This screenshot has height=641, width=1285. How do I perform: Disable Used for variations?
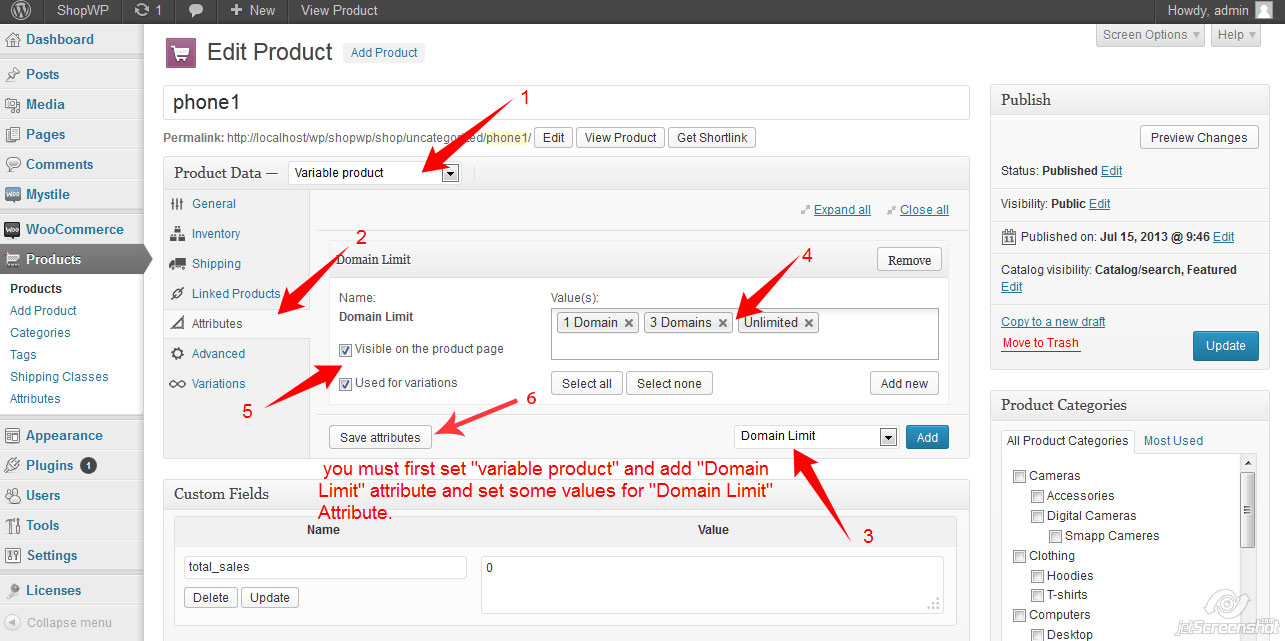344,384
